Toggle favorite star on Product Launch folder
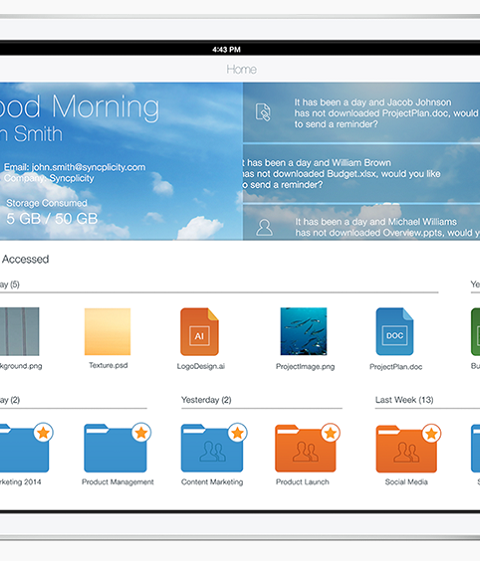Viewport: 480px width, 561px height. (330, 433)
